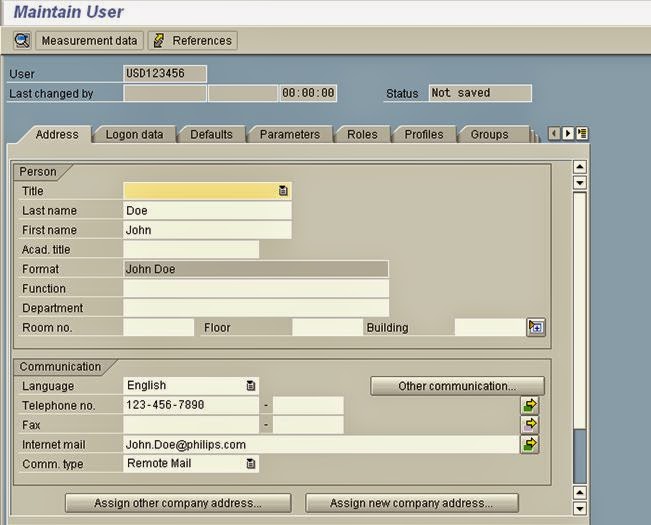Screen dimensions: 651x525
Task: Click the telephone extension field
Action: tap(308, 405)
